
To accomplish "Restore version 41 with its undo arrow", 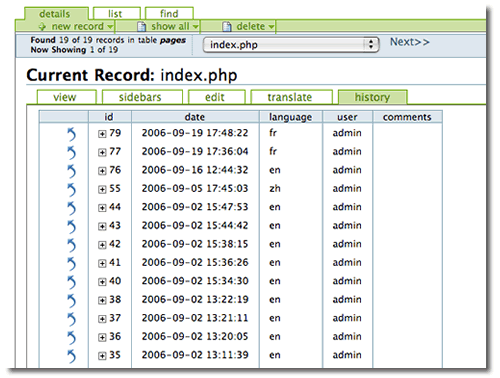I will click(x=72, y=263).
